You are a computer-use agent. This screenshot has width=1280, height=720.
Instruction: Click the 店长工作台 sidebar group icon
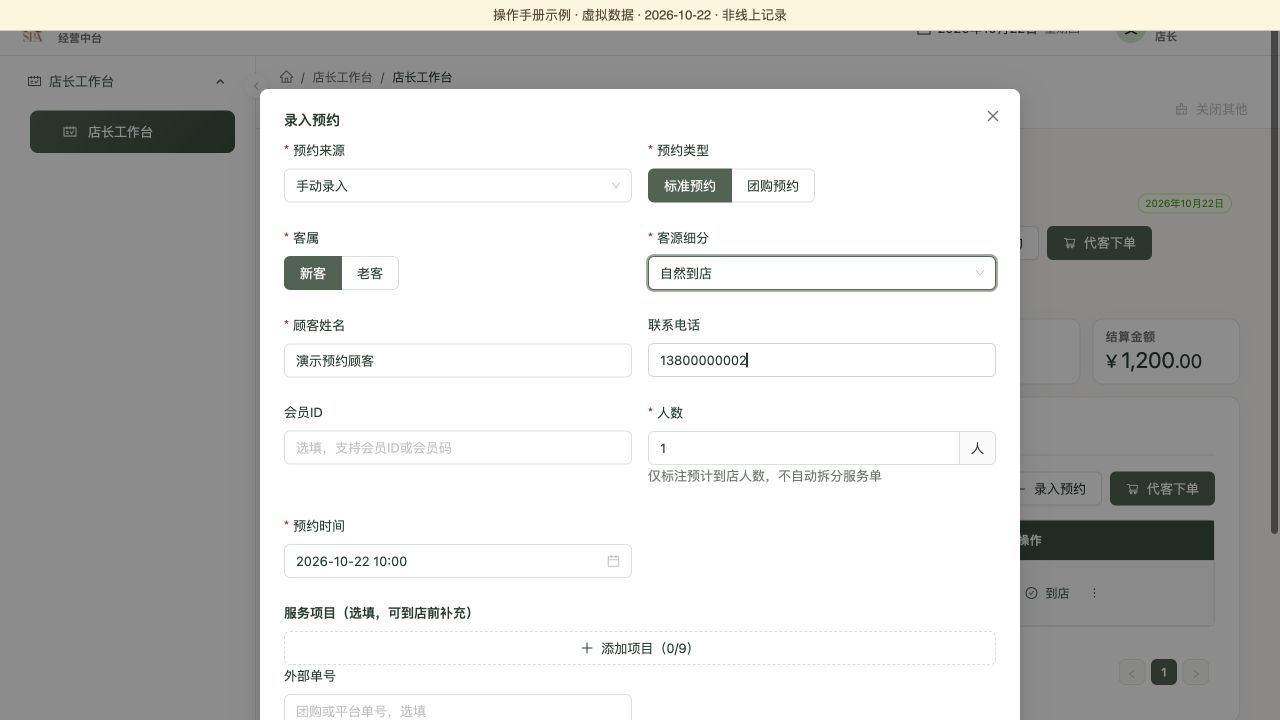(34, 81)
